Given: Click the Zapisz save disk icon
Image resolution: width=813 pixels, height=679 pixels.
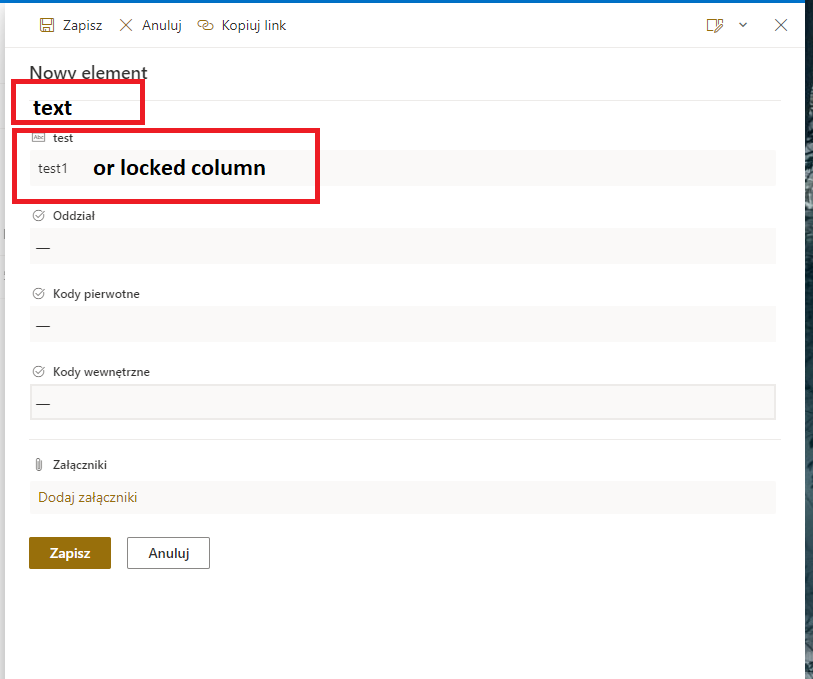Looking at the screenshot, I should coord(46,24).
